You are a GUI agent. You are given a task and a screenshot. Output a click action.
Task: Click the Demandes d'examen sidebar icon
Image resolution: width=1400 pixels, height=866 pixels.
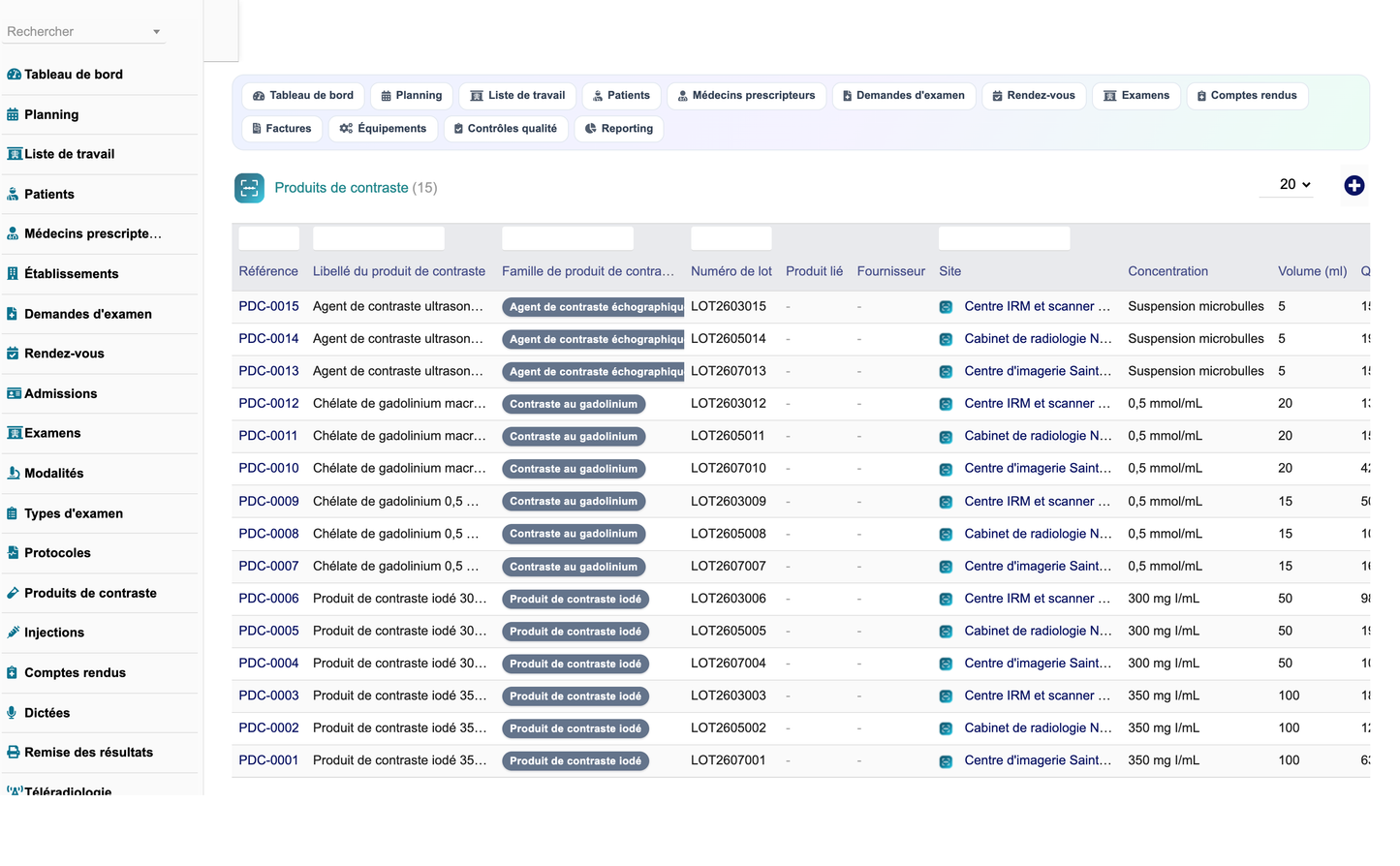coord(13,314)
